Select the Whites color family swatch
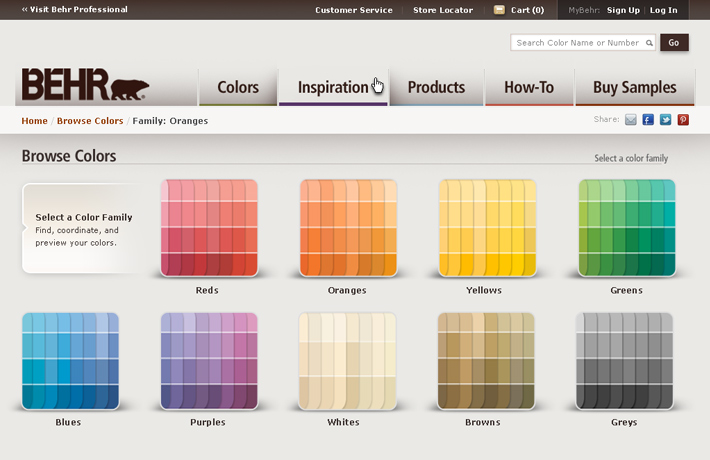The image size is (710, 460). [347, 361]
